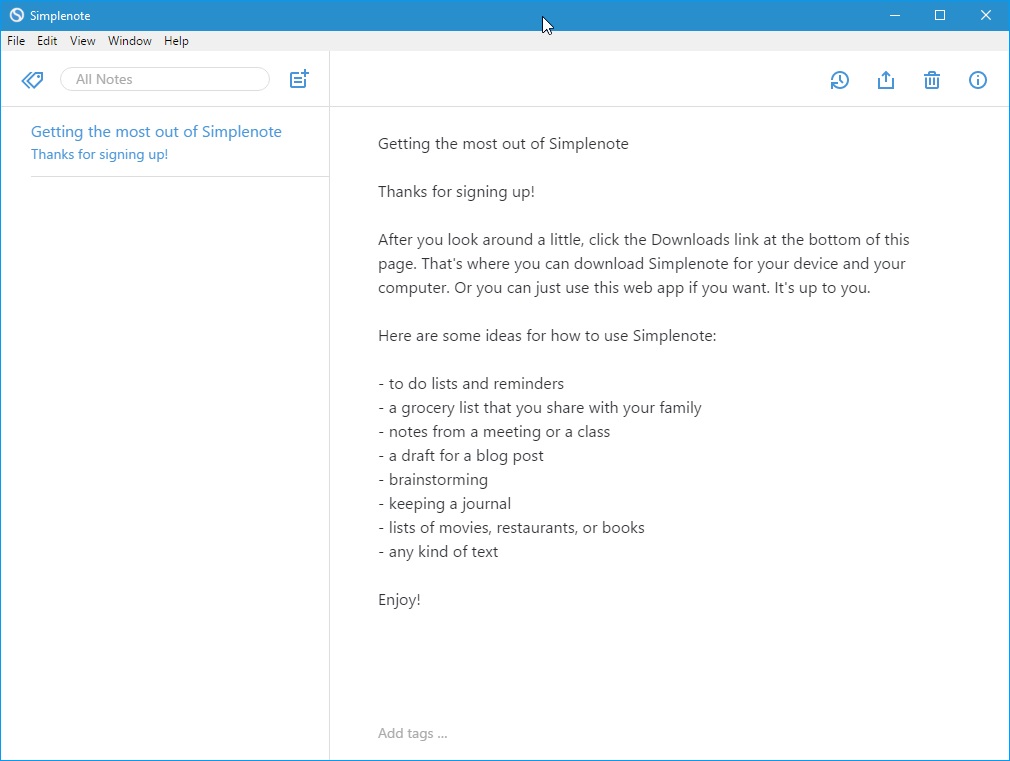Click the 'keeping a journal' line
The height and width of the screenshot is (761, 1010).
(444, 504)
